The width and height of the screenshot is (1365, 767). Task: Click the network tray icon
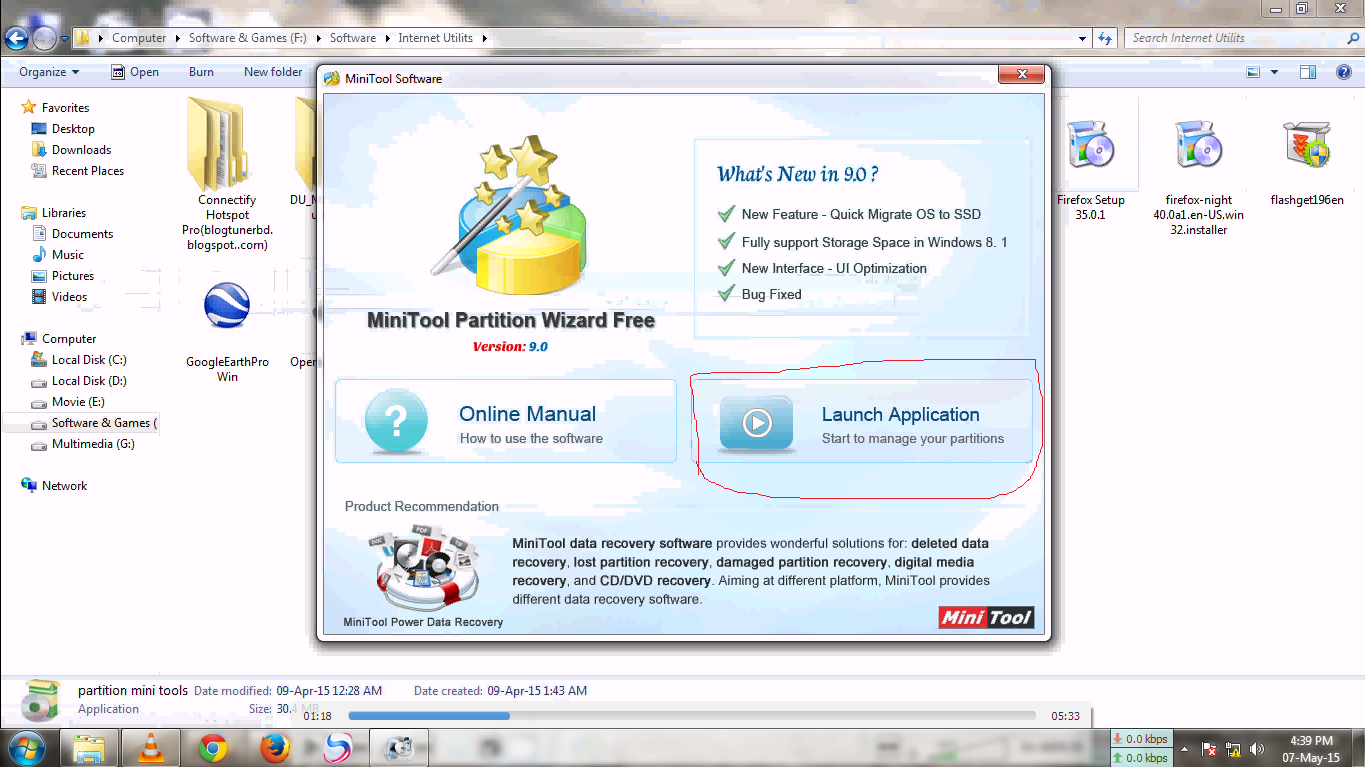click(1233, 748)
